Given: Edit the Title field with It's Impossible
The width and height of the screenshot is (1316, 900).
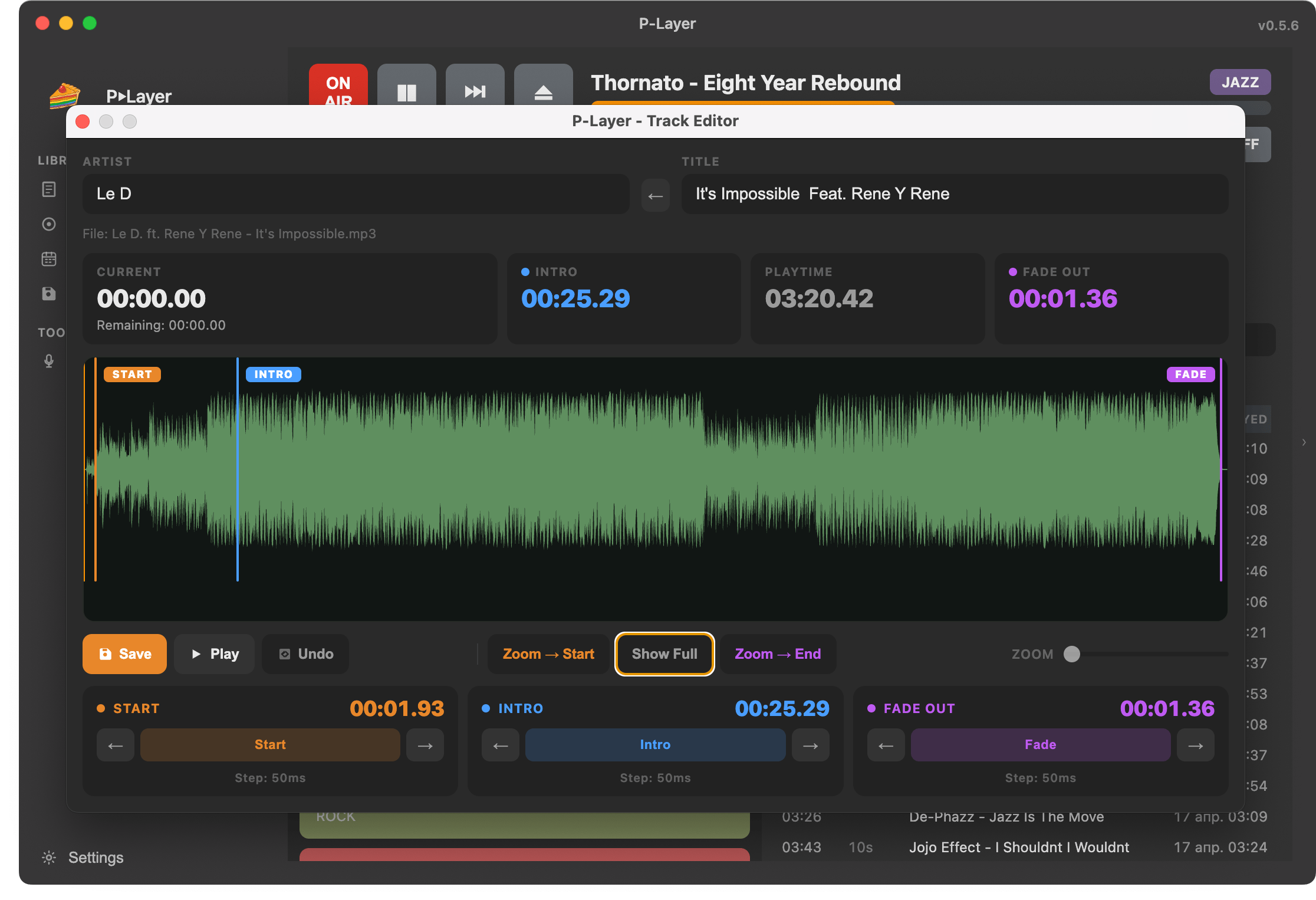Looking at the screenshot, I should (x=955, y=194).
